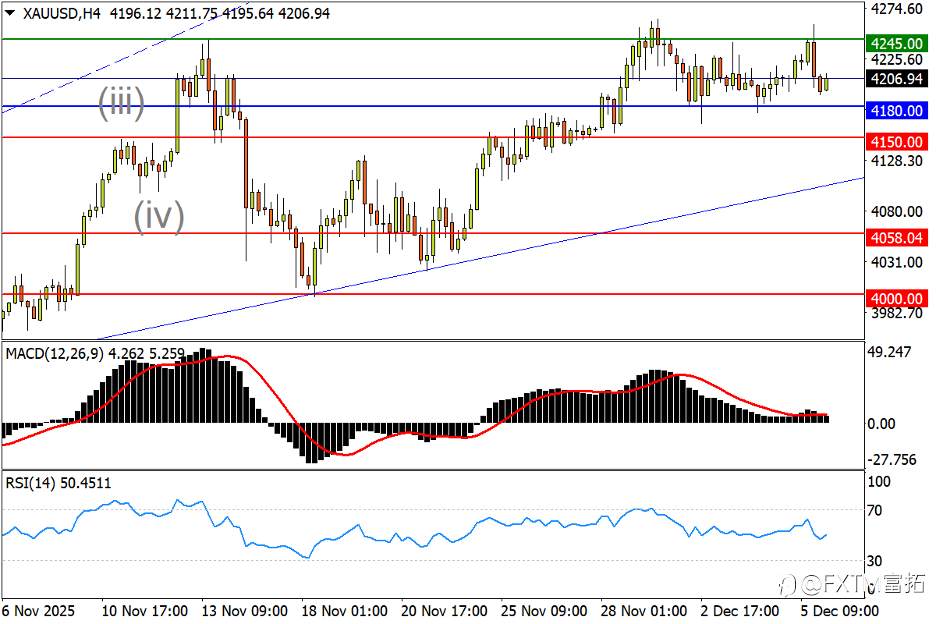Select the time axis label '5 Dec 09:00'
936x624 pixels.
coord(839,611)
